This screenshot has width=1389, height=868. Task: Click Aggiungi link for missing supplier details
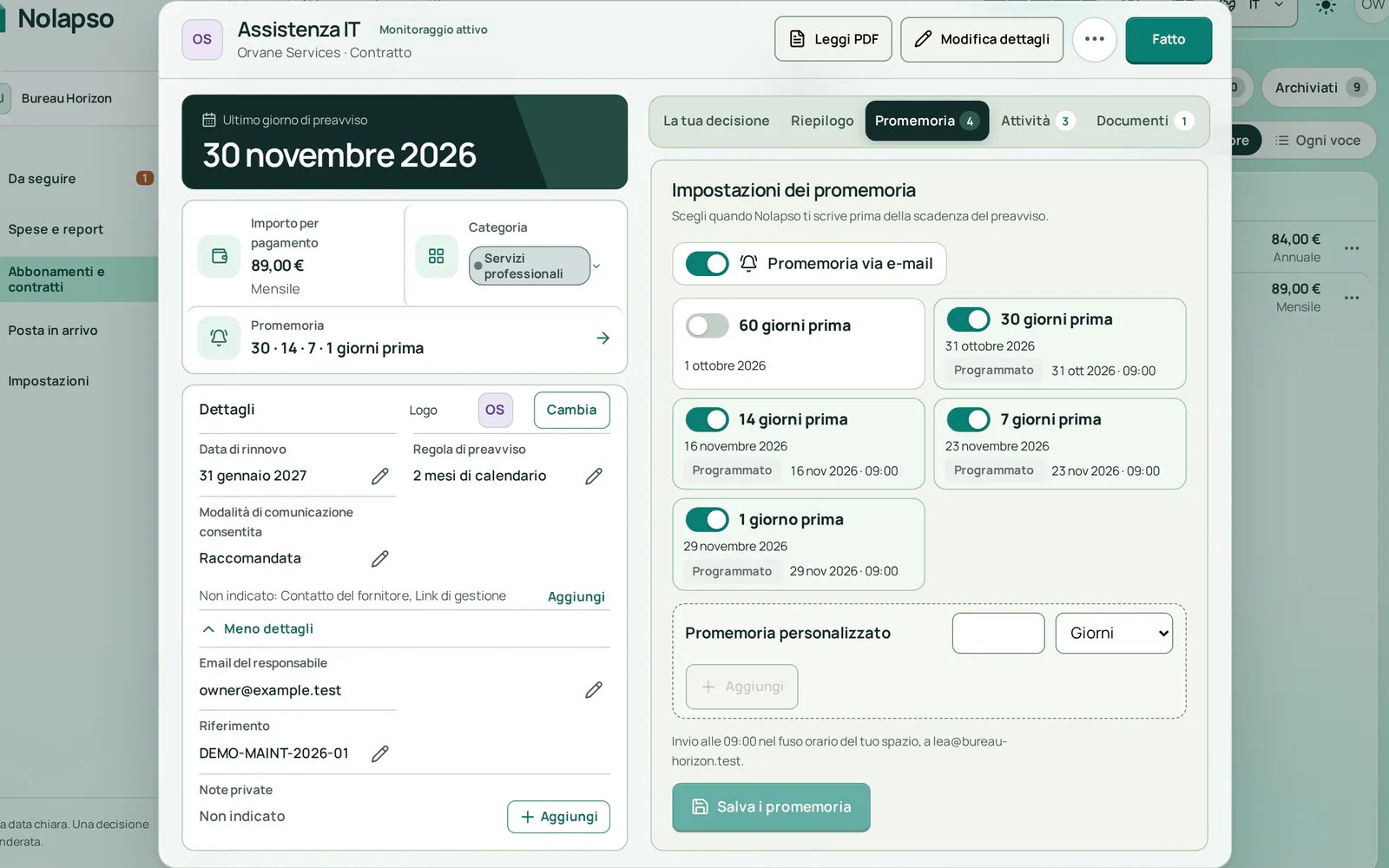(x=576, y=596)
